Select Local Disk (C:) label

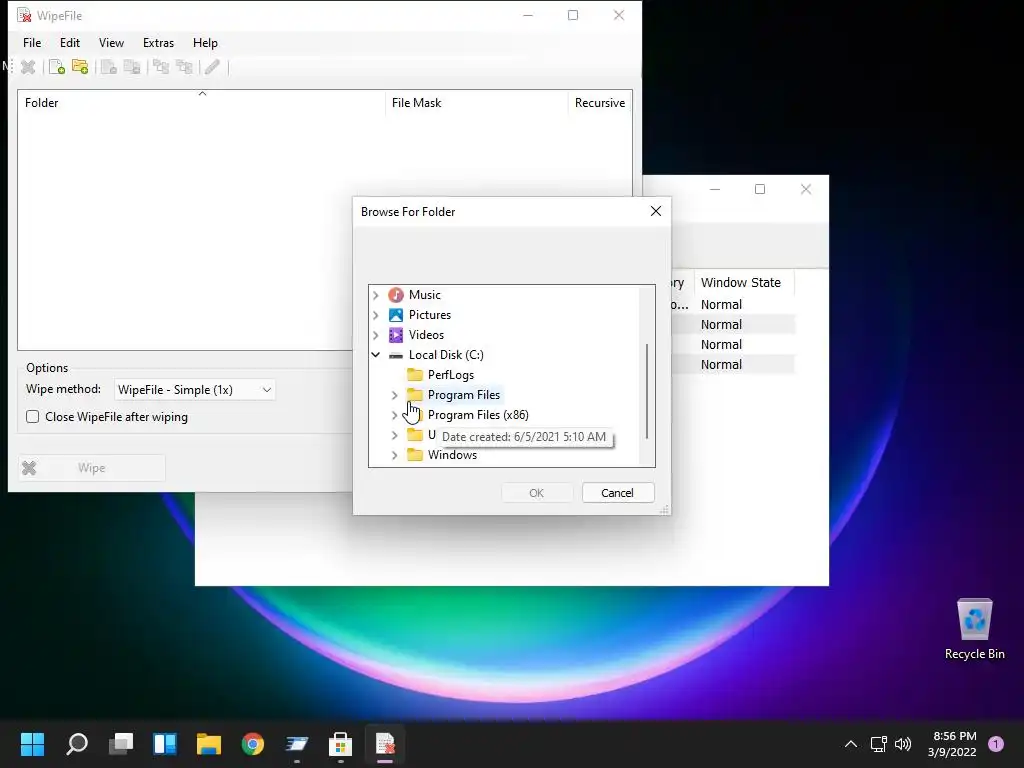click(446, 355)
